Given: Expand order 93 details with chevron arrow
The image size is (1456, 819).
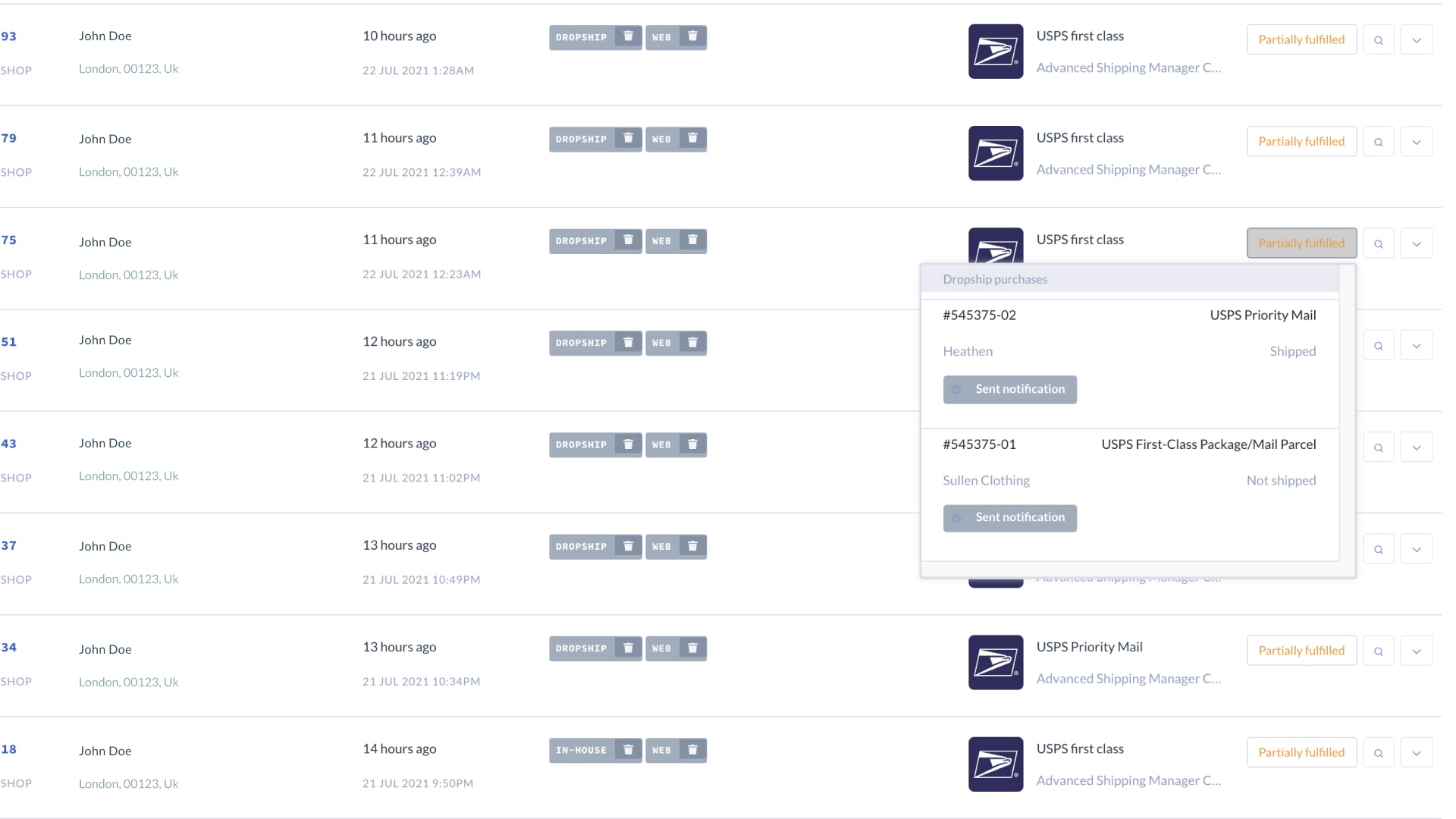Looking at the screenshot, I should click(1417, 39).
